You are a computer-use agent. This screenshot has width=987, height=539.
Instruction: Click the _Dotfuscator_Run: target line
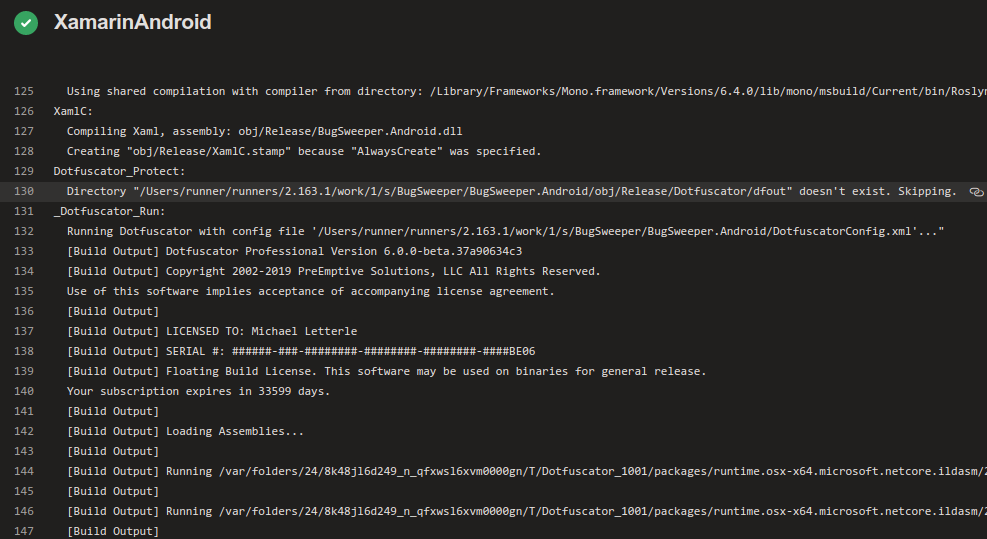click(110, 211)
